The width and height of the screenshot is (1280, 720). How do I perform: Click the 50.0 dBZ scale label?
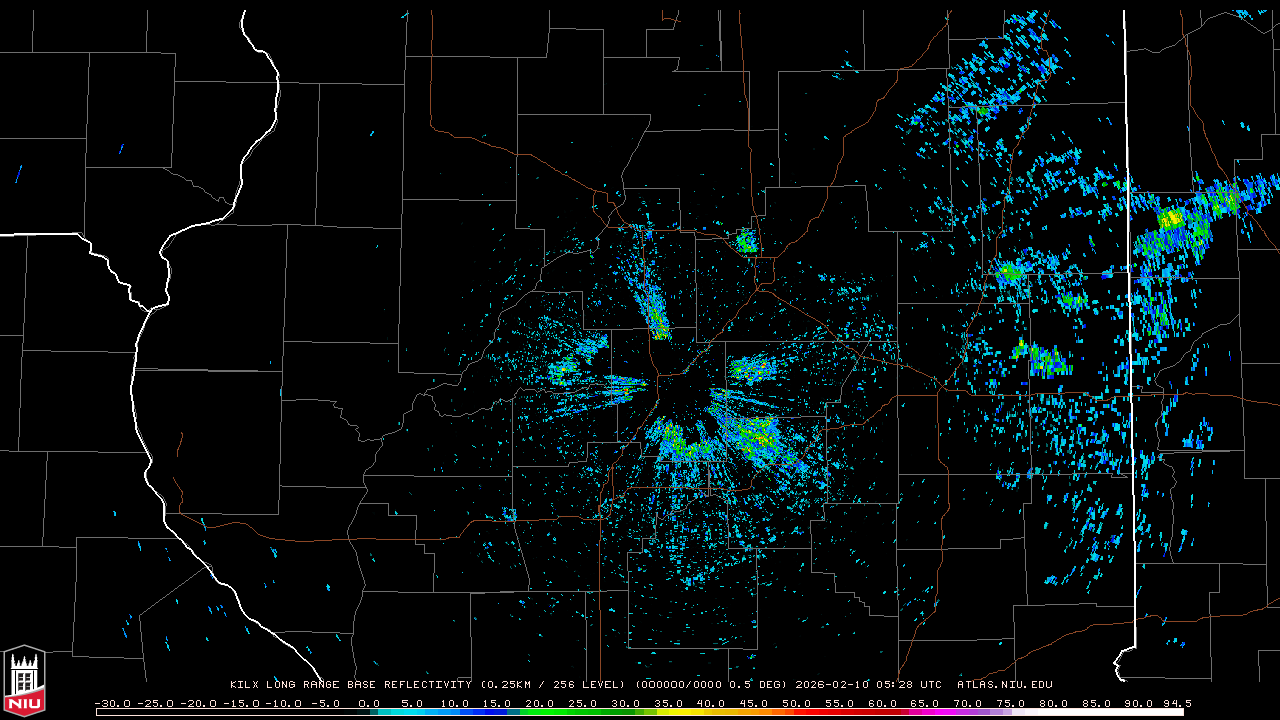799,703
